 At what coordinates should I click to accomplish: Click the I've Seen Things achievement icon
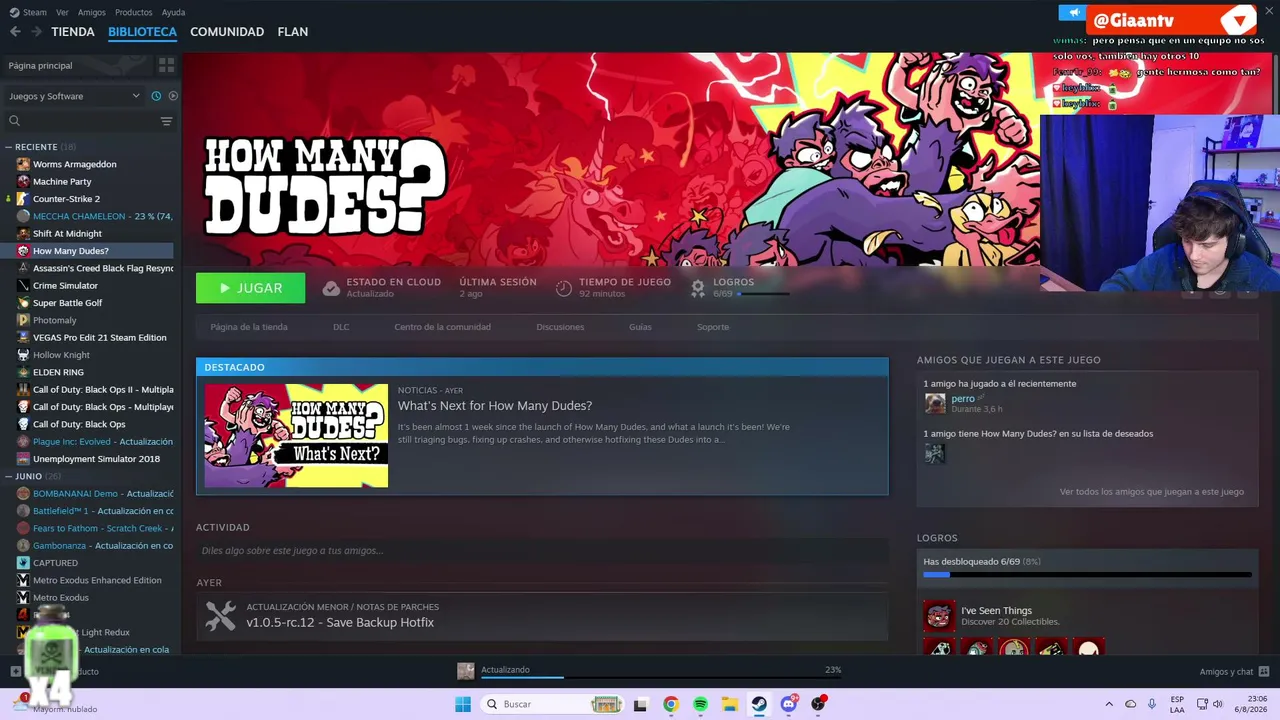tap(939, 616)
